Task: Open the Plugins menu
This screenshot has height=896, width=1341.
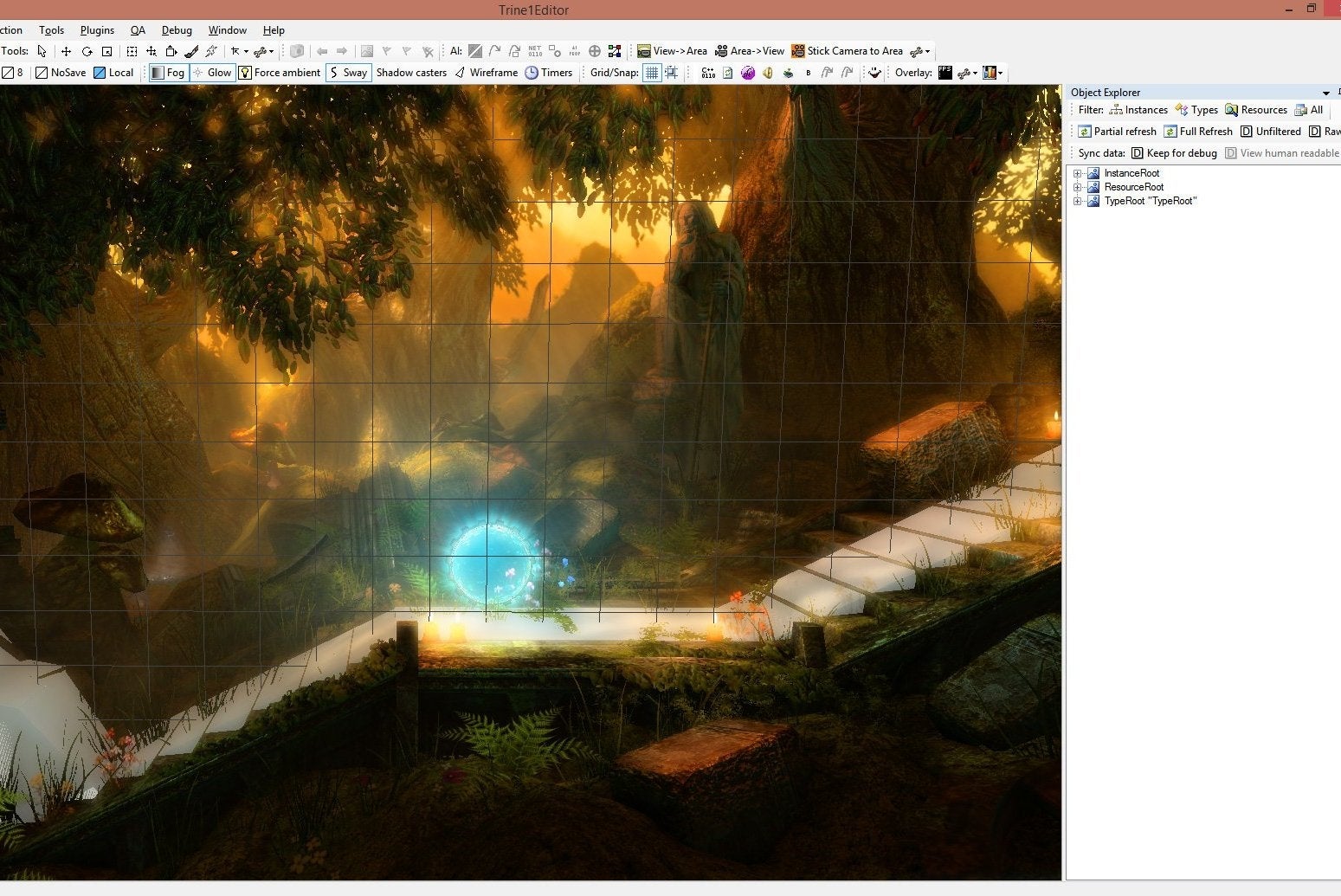Action: point(97,30)
